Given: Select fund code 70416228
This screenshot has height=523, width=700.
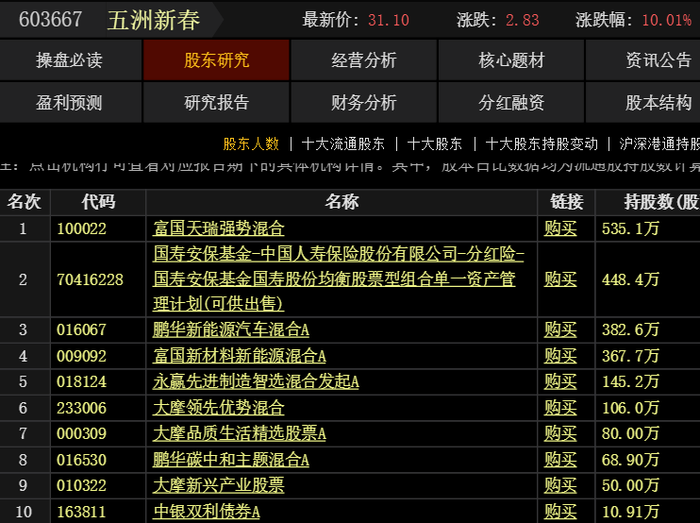Looking at the screenshot, I should coord(90,279).
